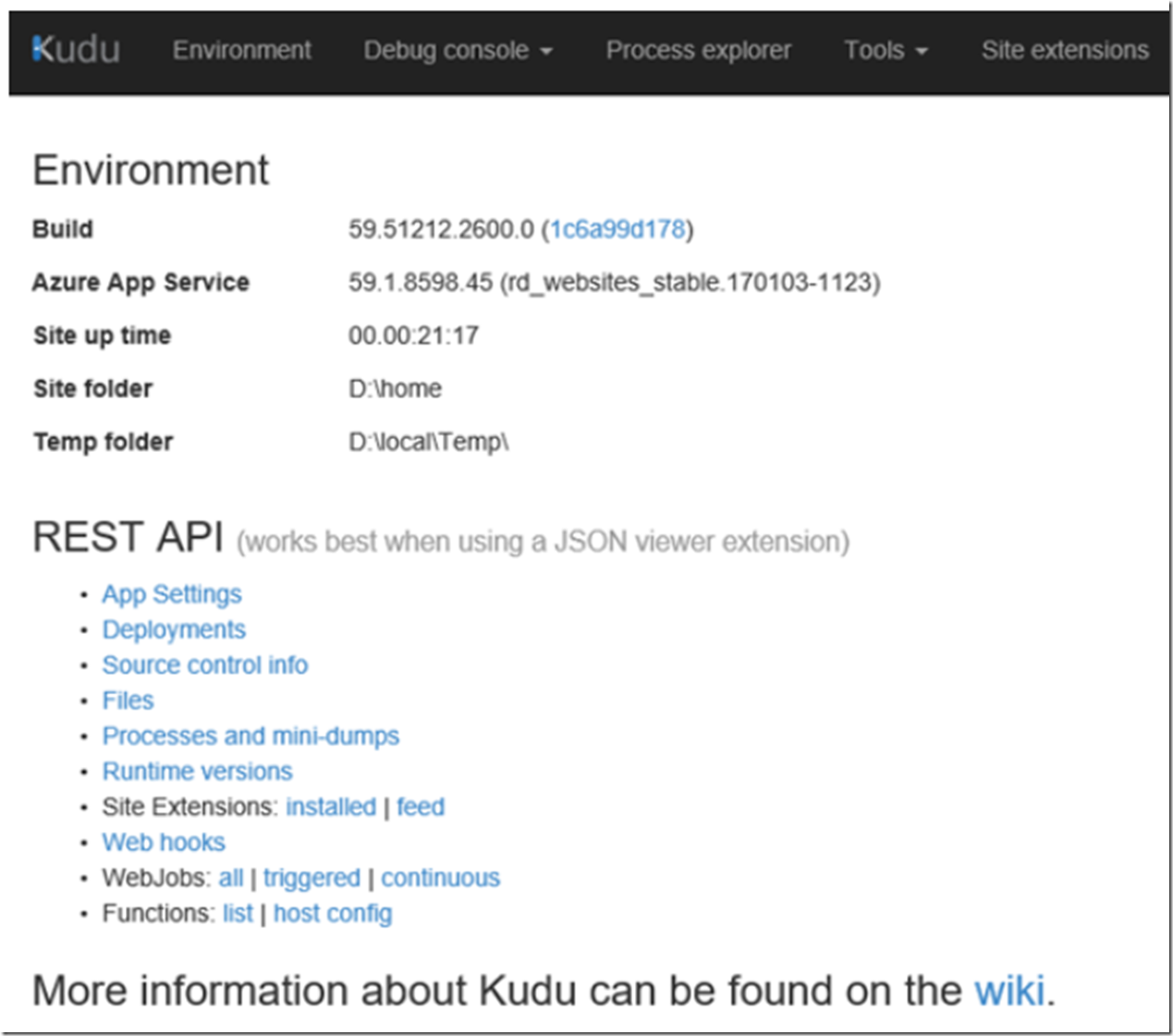This screenshot has width=1173, height=1036.
Task: Open the Site Extensions feed link
Action: click(x=421, y=807)
